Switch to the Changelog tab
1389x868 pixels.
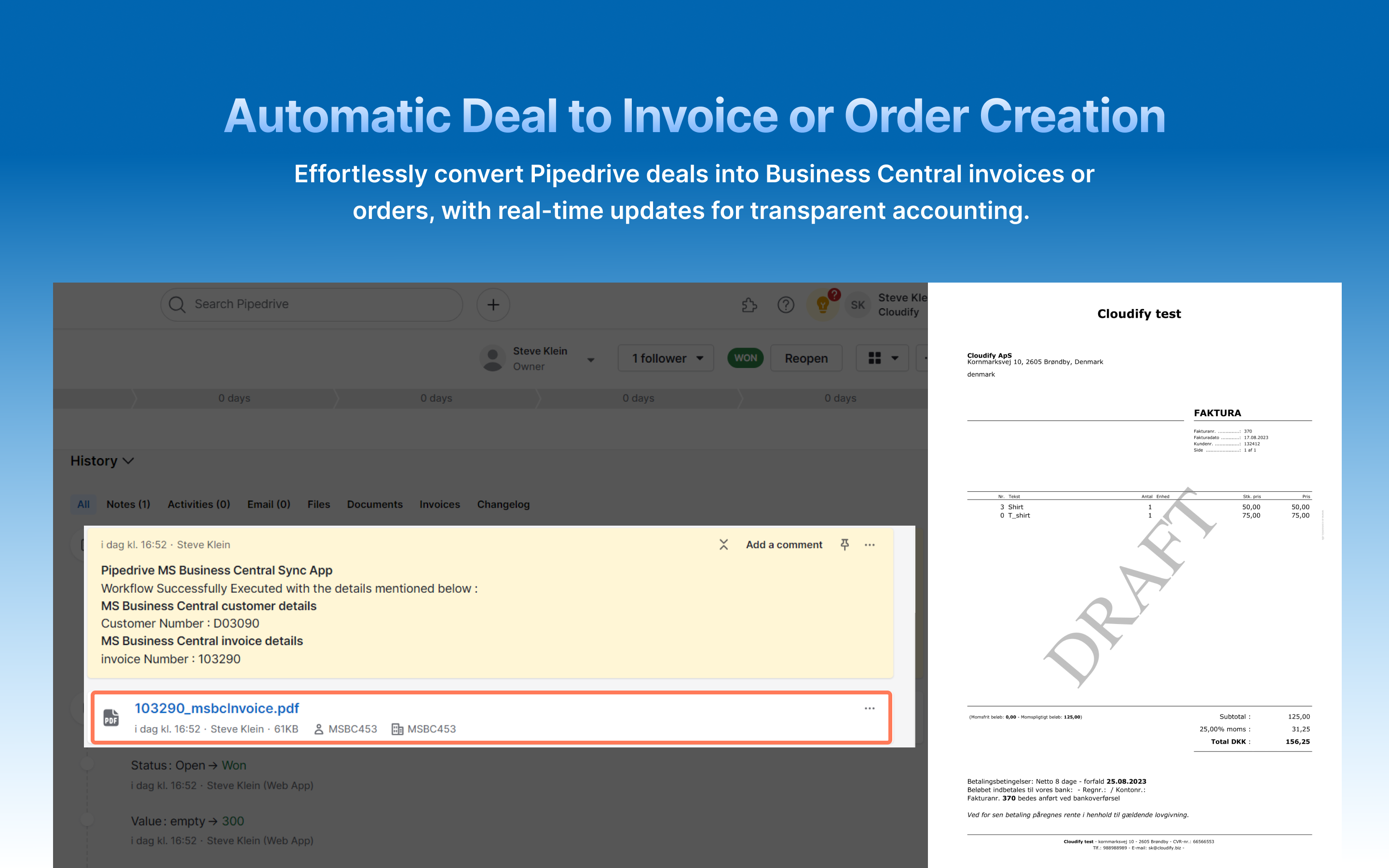click(504, 504)
